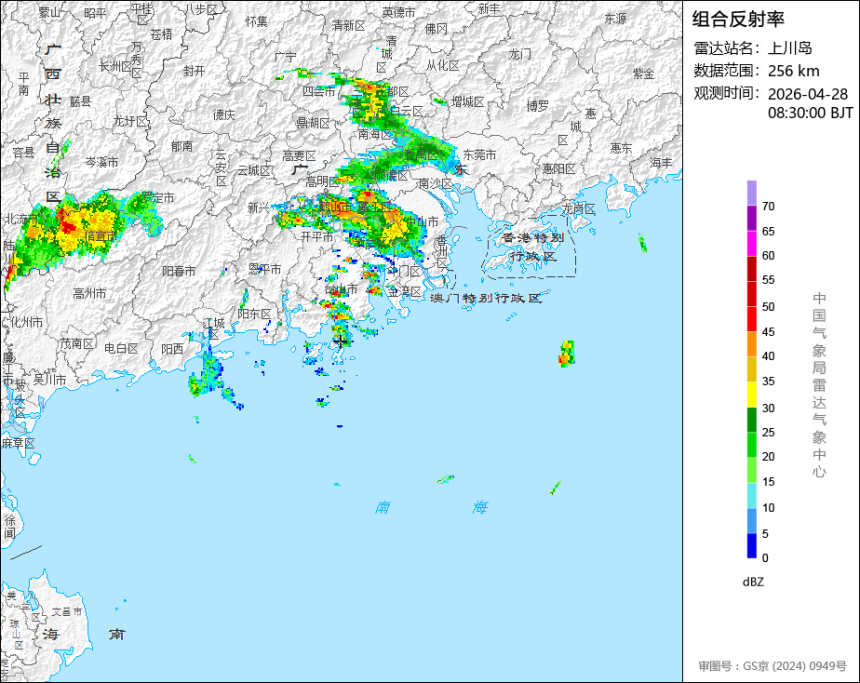Select the cyan 10–15 dBZ legend segment
860x683 pixels.
click(751, 495)
